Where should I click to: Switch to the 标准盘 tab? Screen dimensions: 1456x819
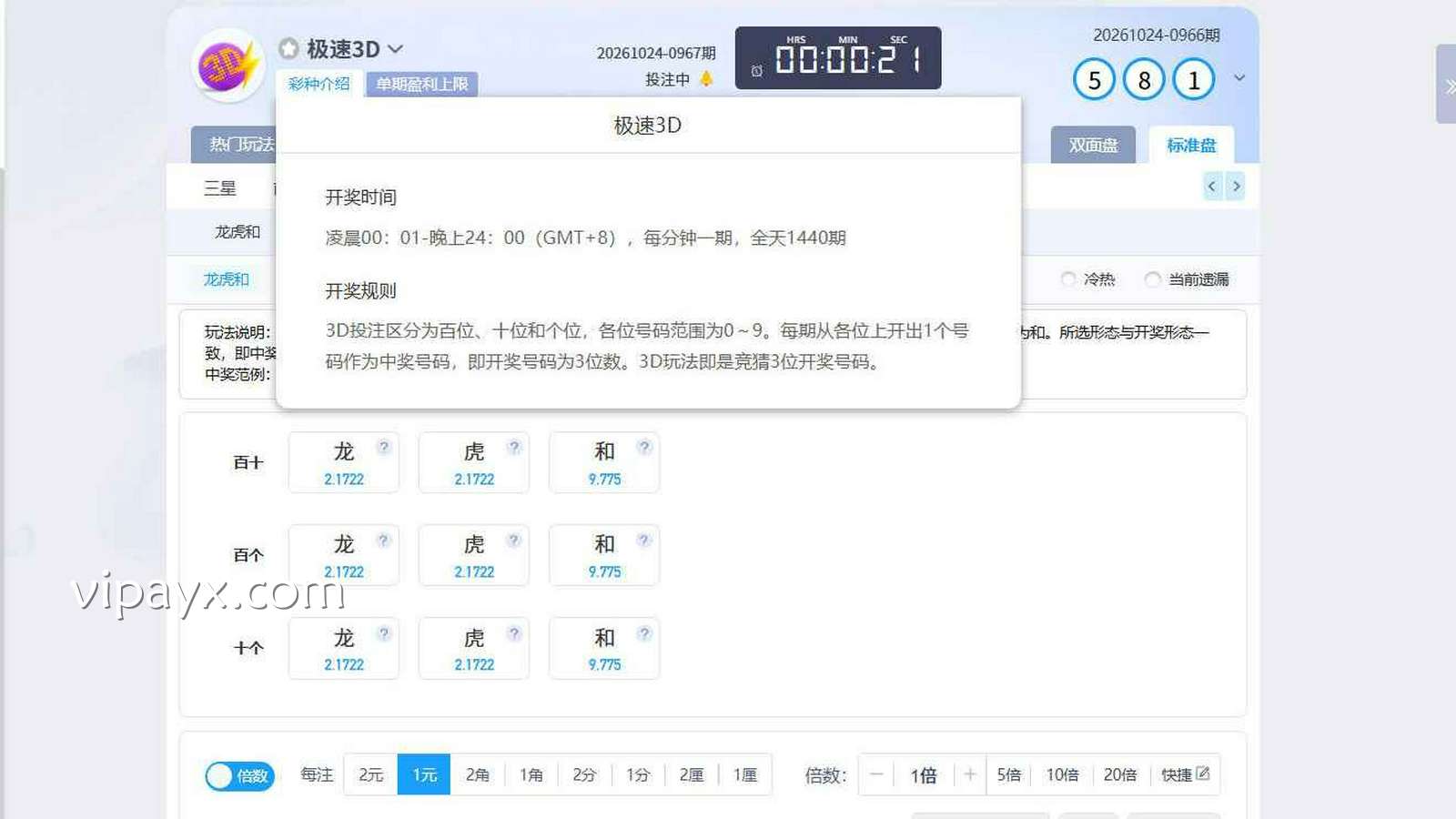[1191, 145]
